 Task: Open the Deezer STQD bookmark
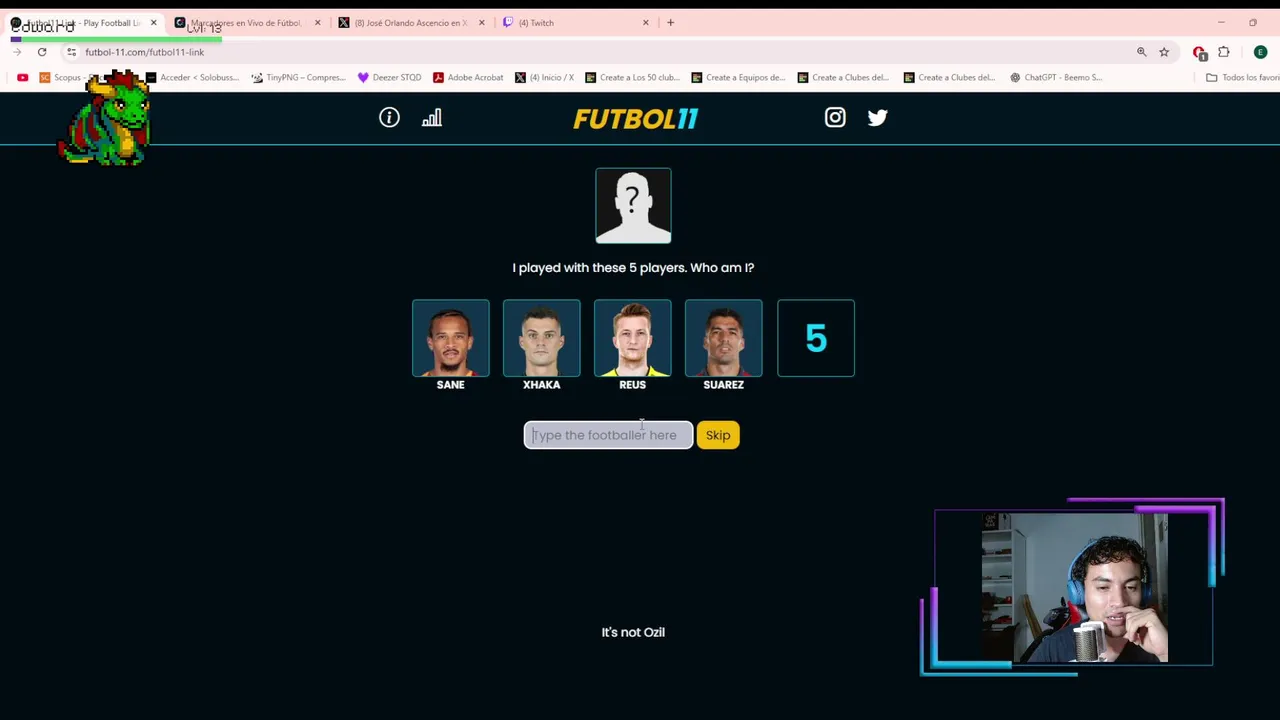coord(389,77)
